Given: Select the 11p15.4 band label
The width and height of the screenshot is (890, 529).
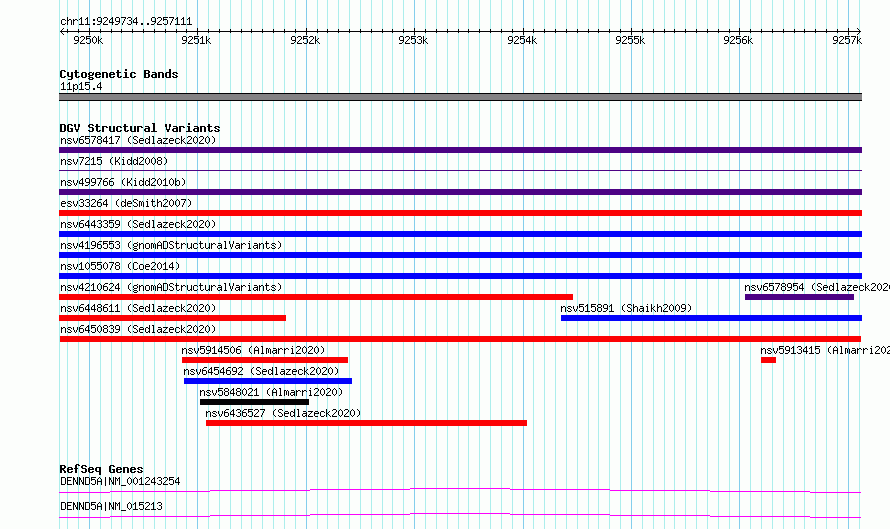Looking at the screenshot, I should click(x=81, y=86).
